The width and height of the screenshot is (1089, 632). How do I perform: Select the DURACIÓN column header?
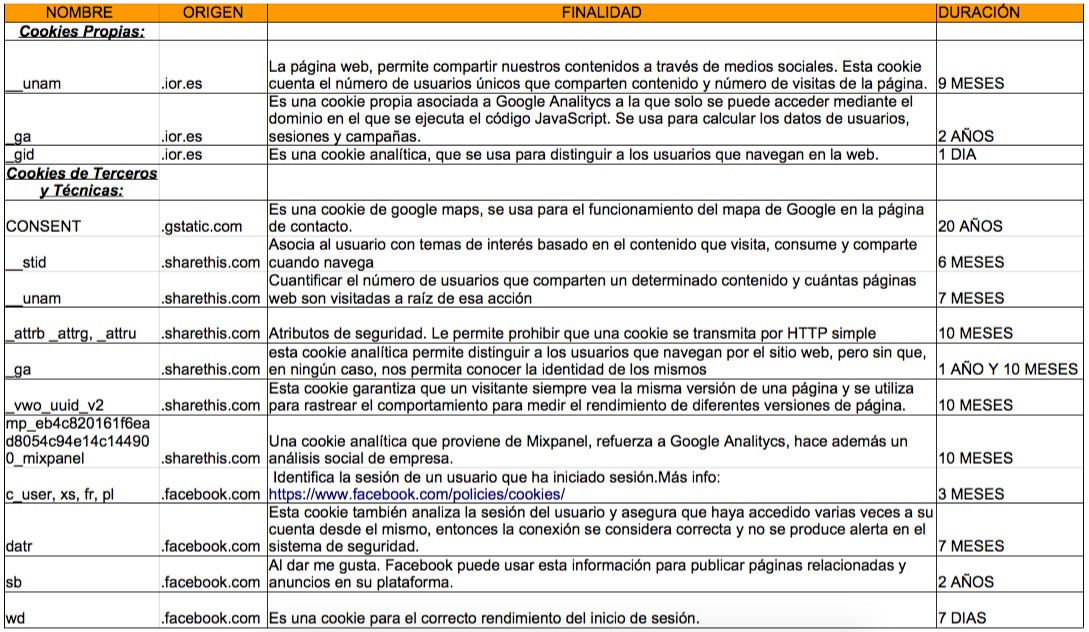point(979,13)
